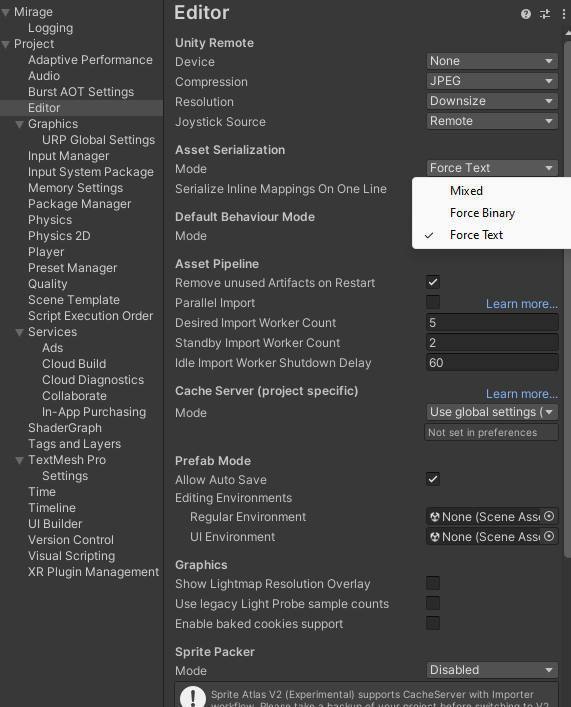Disable Allow Auto Save checkbox
The width and height of the screenshot is (571, 707).
(x=433, y=479)
